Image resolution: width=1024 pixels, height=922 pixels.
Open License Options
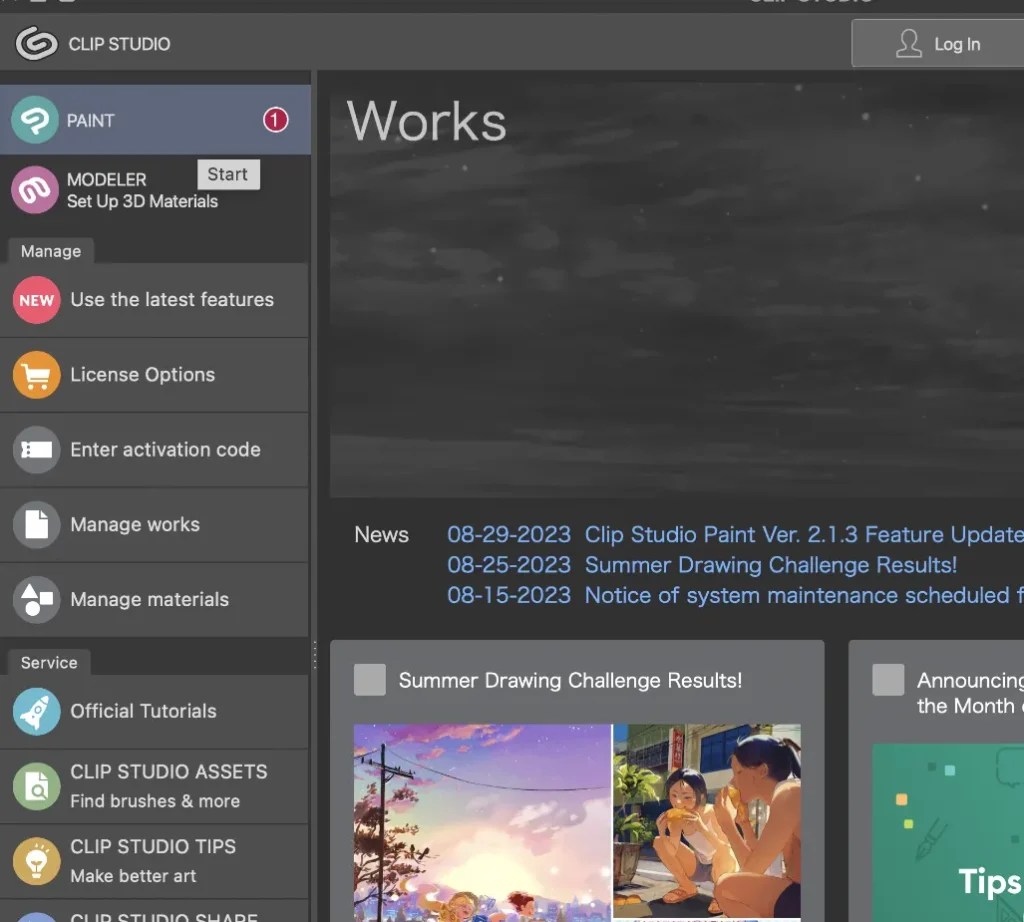(x=154, y=375)
